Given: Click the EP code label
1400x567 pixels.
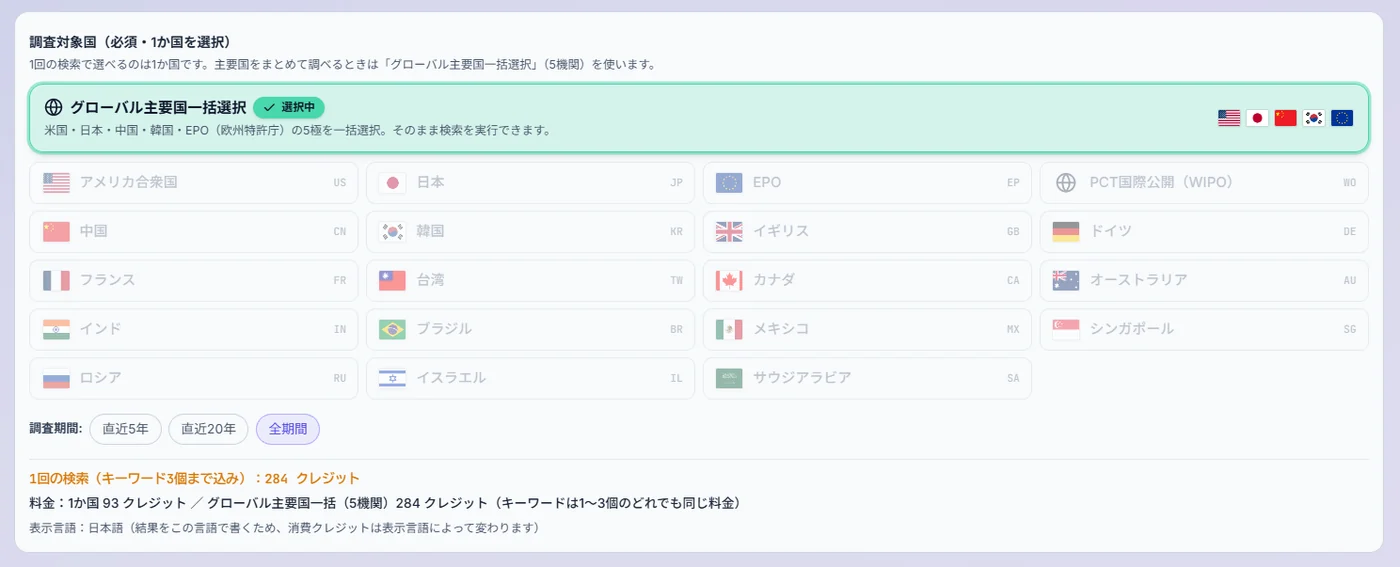Looking at the screenshot, I should click(x=1013, y=183).
